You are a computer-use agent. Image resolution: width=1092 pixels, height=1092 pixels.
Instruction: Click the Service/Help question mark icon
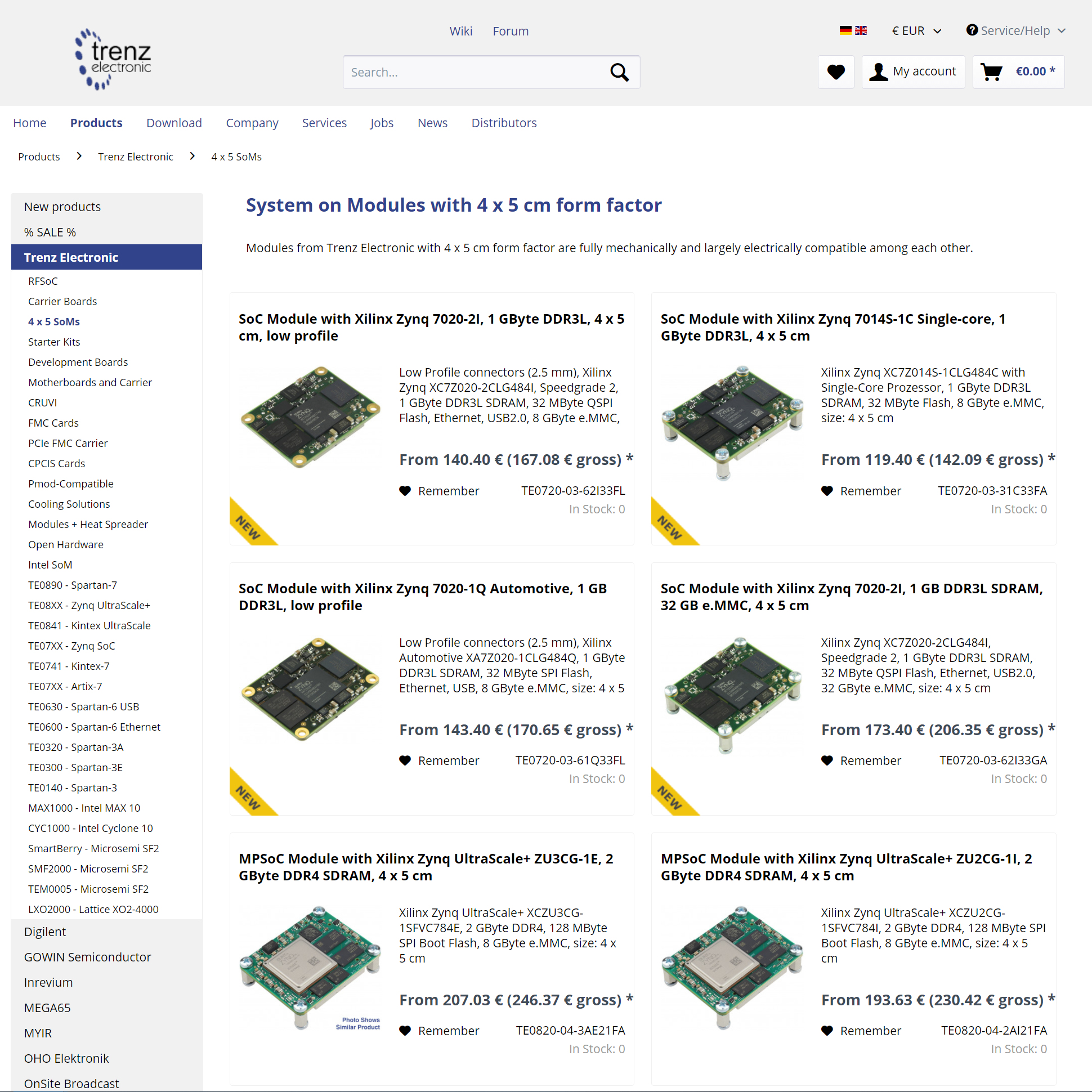[972, 30]
